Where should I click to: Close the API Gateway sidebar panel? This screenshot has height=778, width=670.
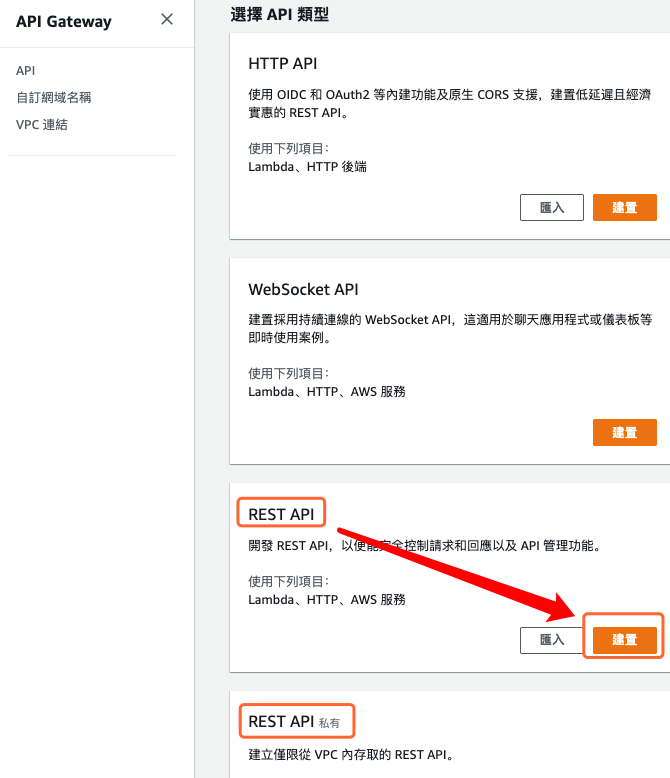coord(167,19)
